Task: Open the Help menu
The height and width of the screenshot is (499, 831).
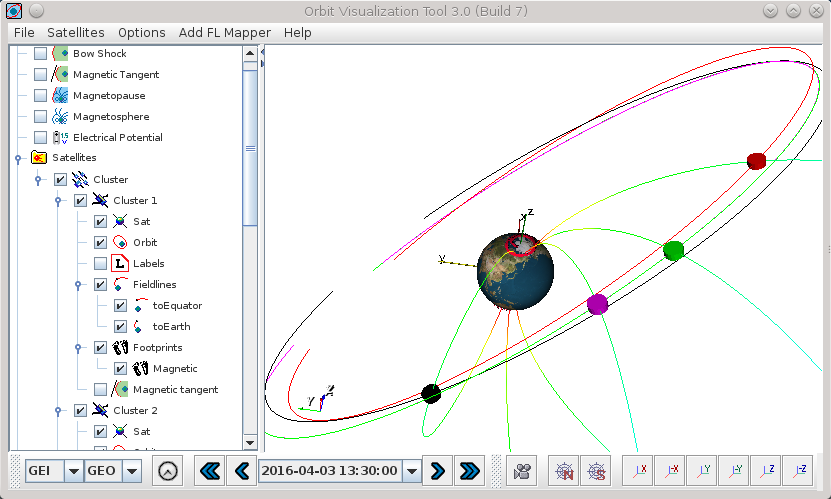Action: [x=297, y=33]
